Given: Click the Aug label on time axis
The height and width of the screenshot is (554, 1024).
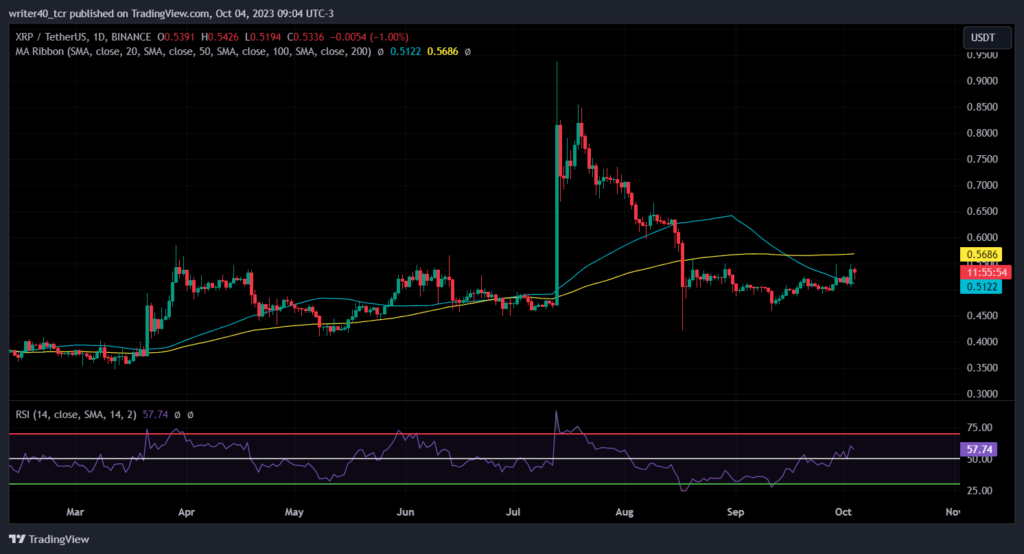Looking at the screenshot, I should tap(625, 512).
